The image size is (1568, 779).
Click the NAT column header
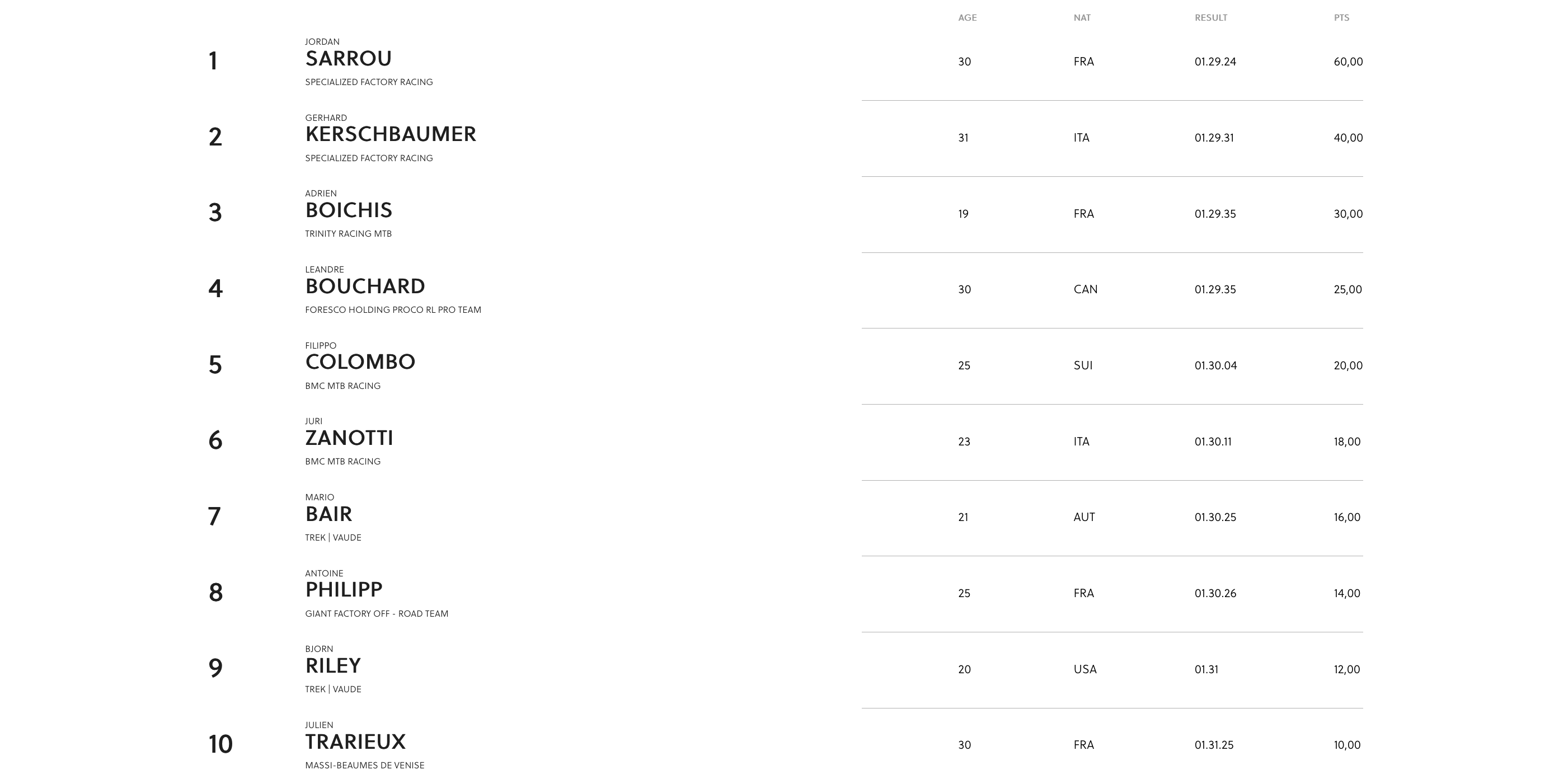[1082, 18]
